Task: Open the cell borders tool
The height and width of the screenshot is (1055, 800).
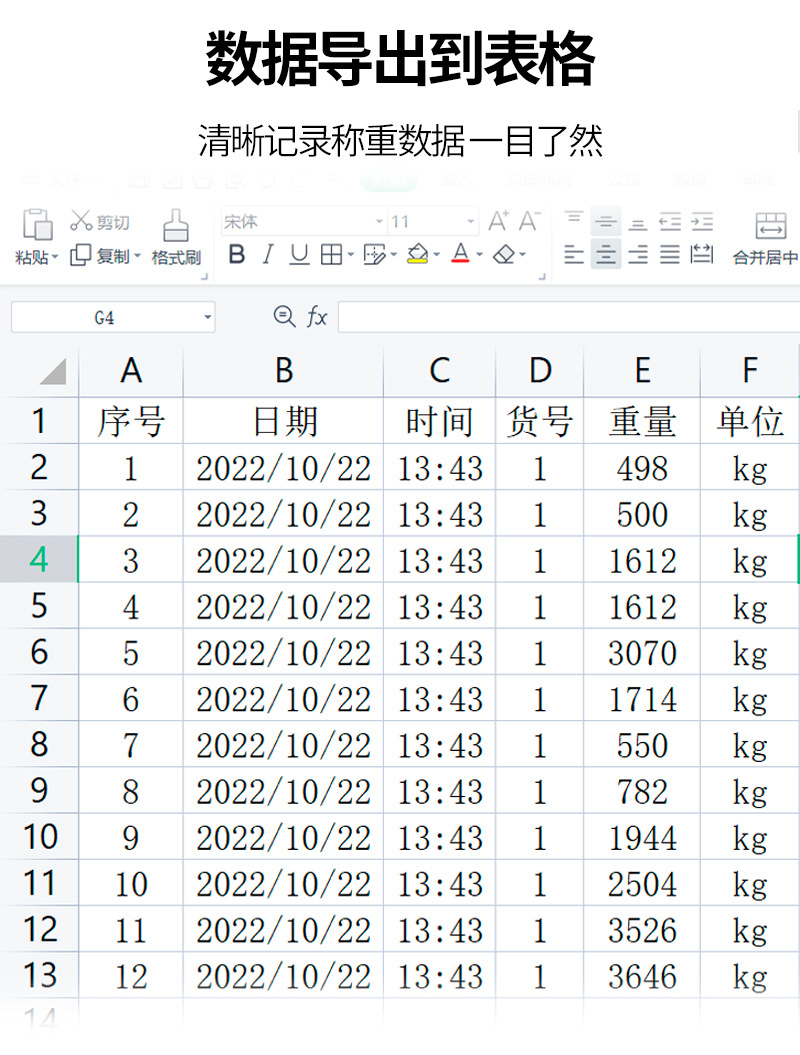Action: 332,254
